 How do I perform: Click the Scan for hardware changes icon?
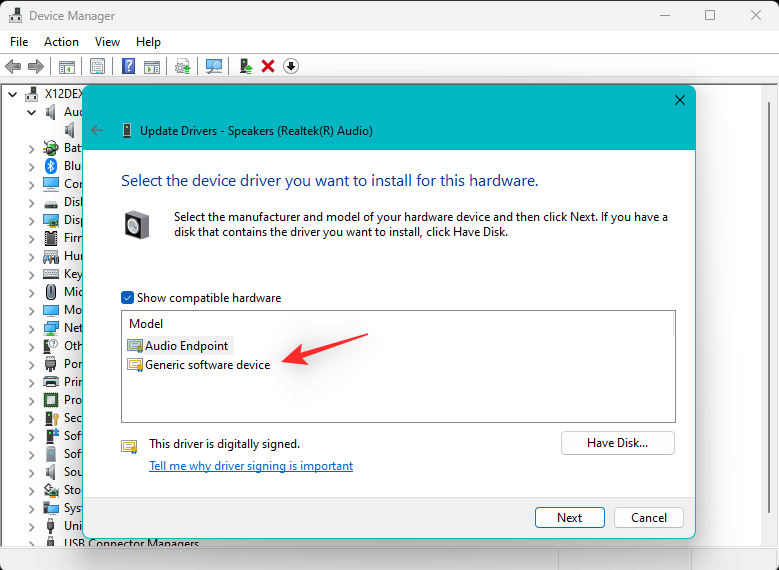tap(214, 66)
